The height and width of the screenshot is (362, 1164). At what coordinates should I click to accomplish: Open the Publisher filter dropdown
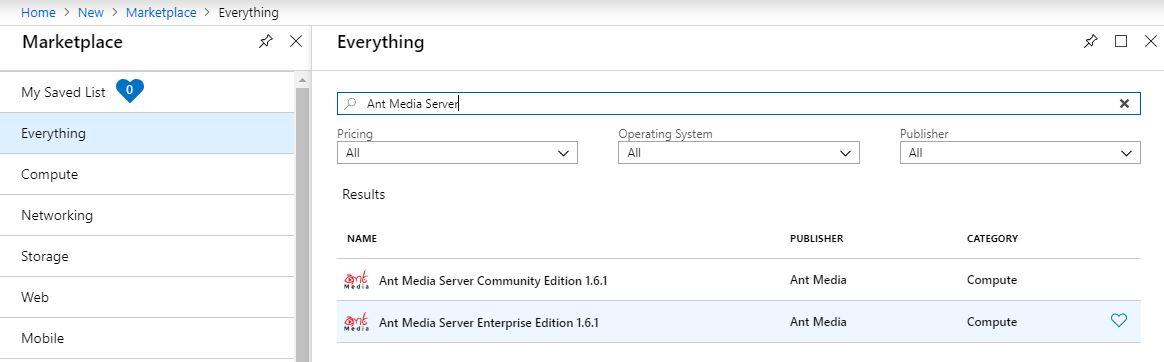1020,153
